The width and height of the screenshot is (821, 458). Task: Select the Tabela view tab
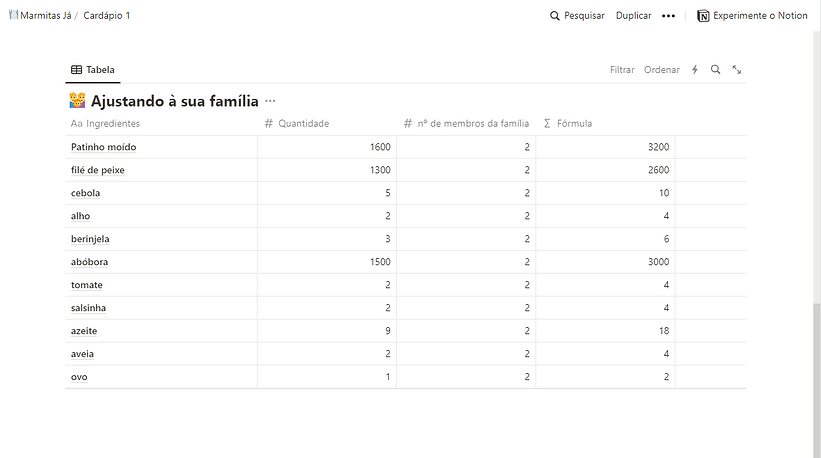[93, 70]
